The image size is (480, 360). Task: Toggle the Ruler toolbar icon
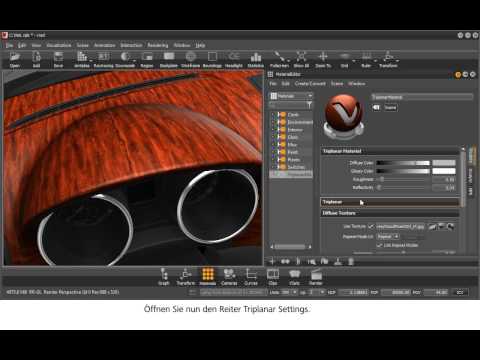(x=366, y=60)
